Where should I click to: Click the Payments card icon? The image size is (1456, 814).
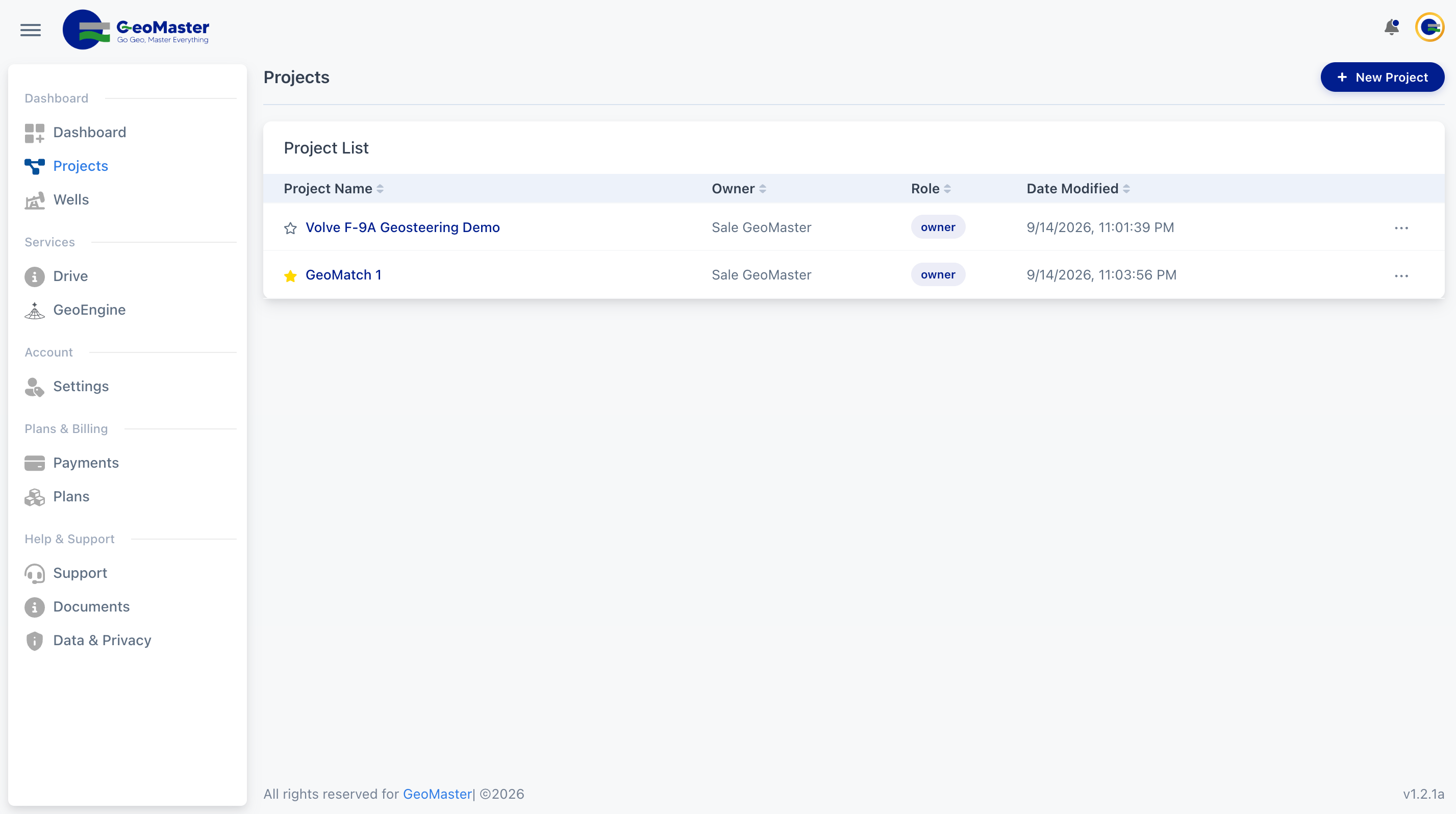coord(35,463)
